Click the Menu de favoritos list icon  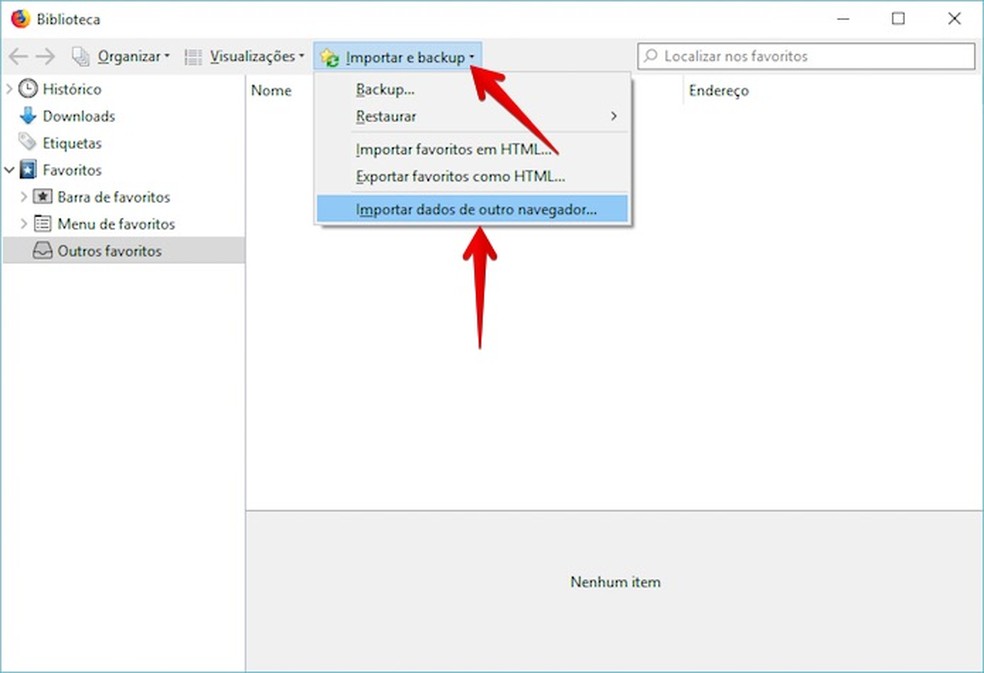(42, 223)
